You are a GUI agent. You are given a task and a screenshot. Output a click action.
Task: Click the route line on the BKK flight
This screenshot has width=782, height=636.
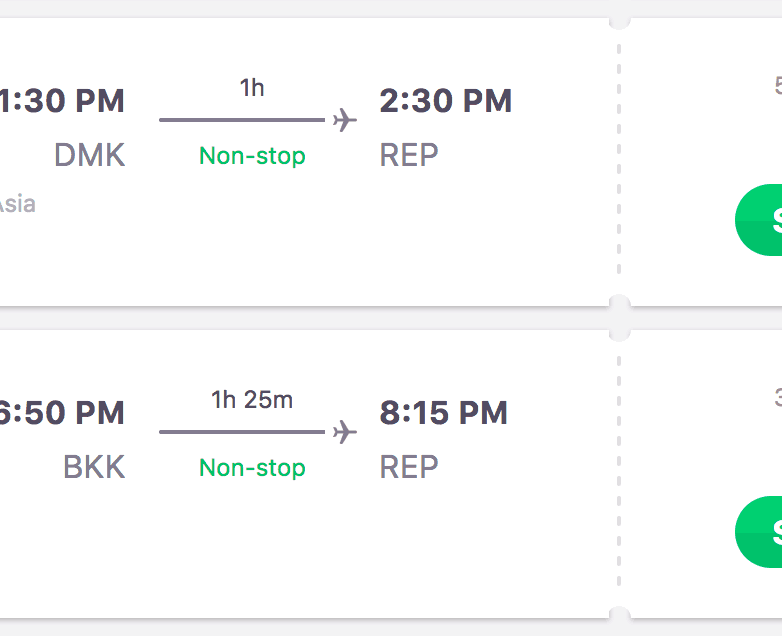(x=242, y=432)
